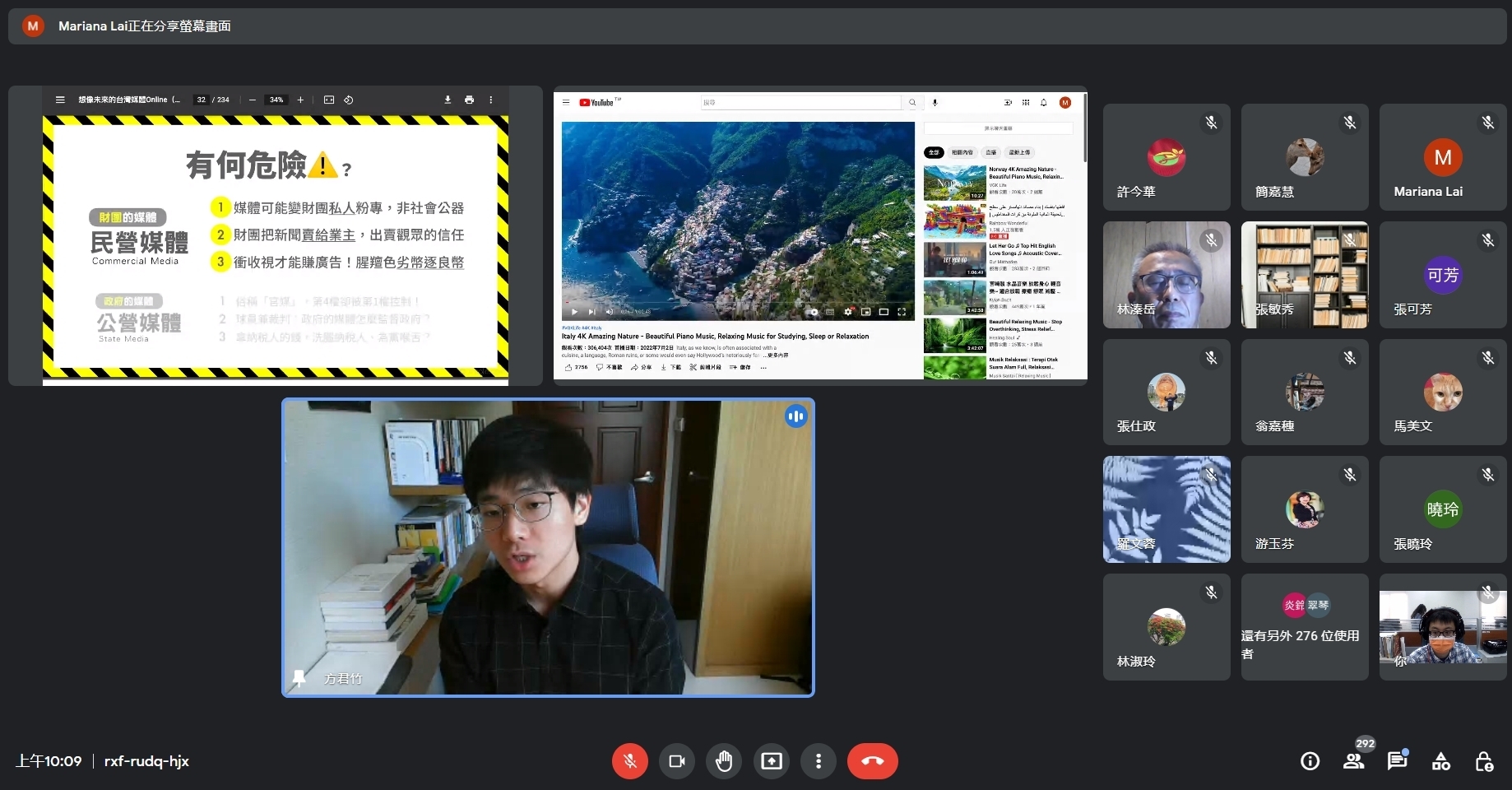Open the activities shapes icon
The image size is (1512, 790).
pos(1440,761)
